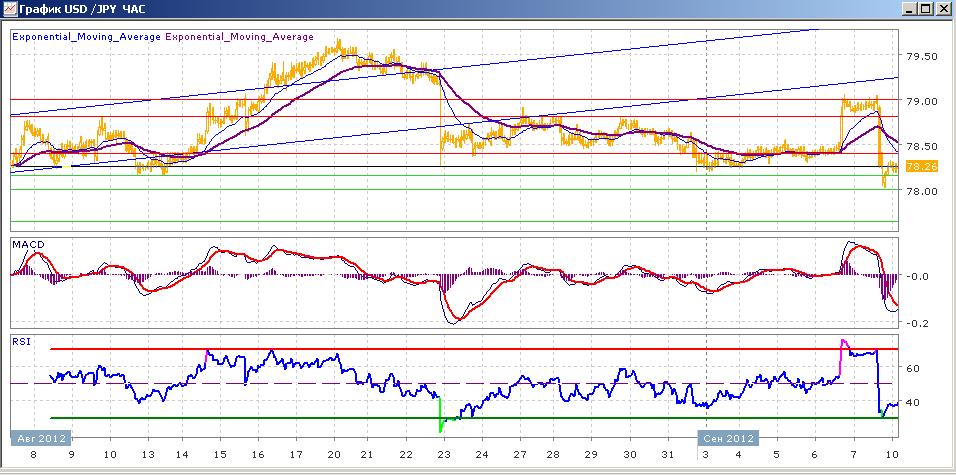Minimize the USD/JPY chart window
The image size is (956, 475).
(908, 9)
